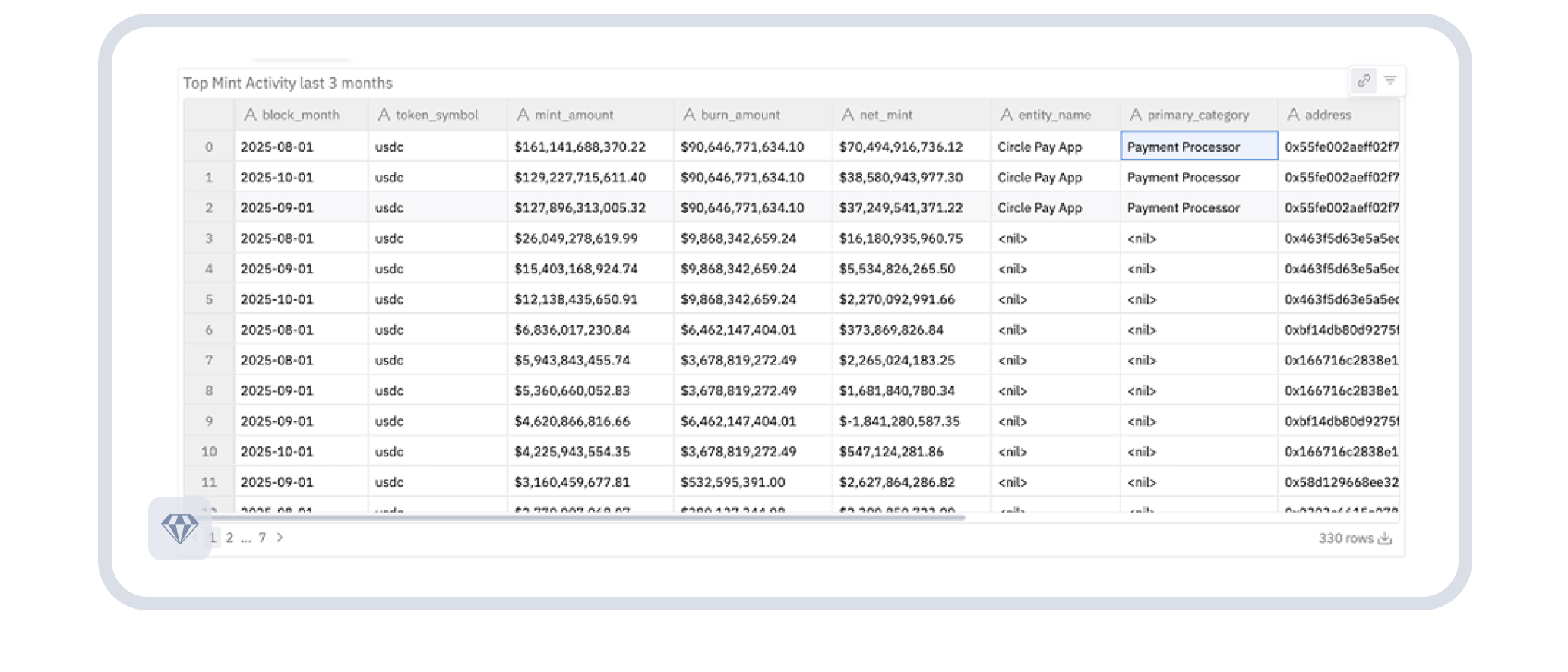Select row number 5 header
This screenshot has width=1568, height=672.
click(x=209, y=299)
